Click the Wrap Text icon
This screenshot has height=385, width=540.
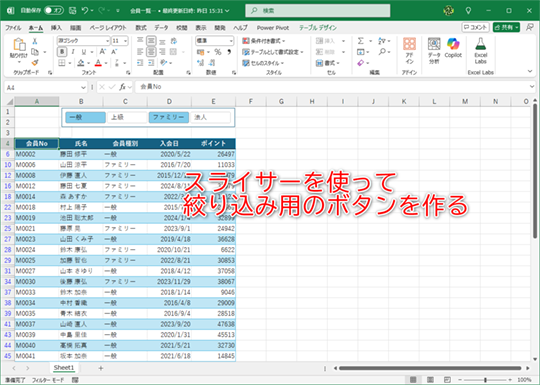[x=174, y=41]
